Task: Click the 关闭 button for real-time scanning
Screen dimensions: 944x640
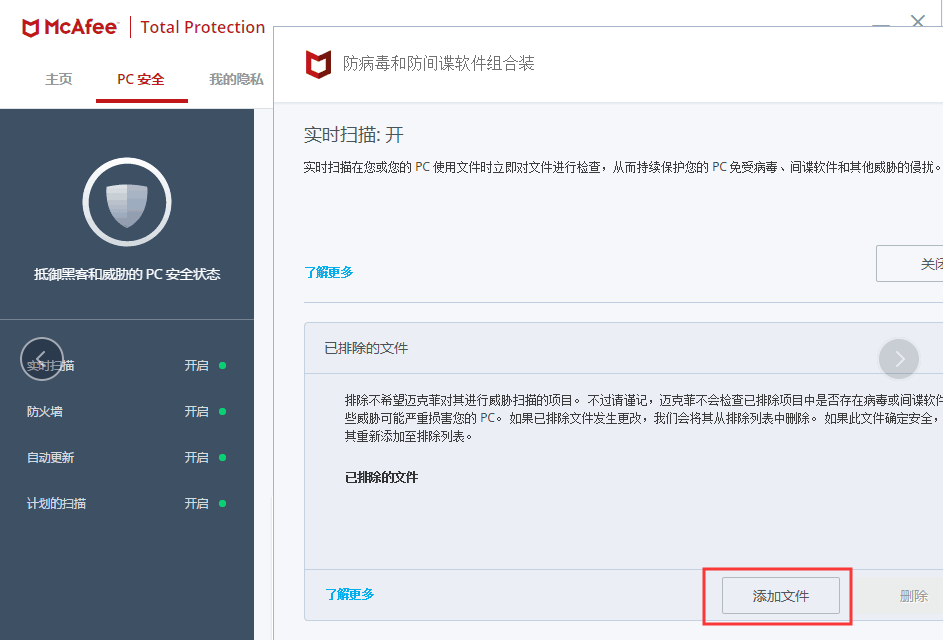Action: click(x=910, y=264)
